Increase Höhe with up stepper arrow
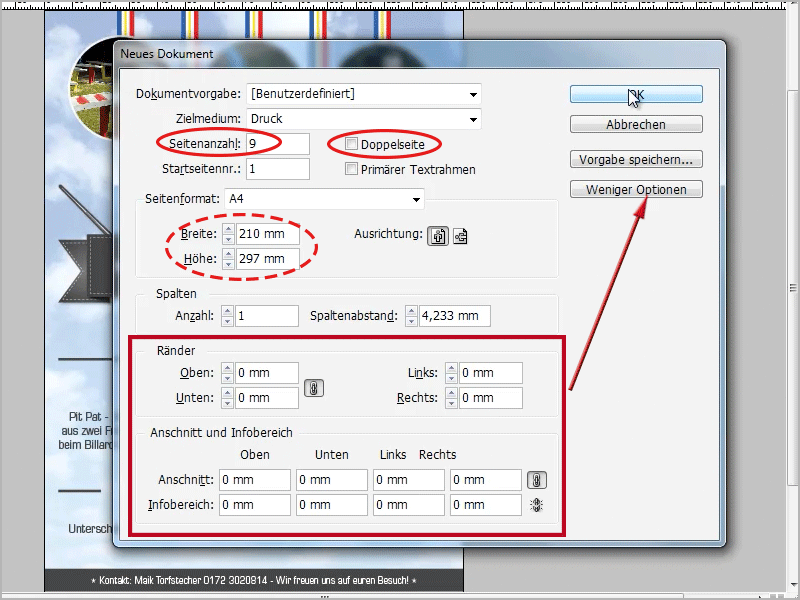 pos(228,254)
